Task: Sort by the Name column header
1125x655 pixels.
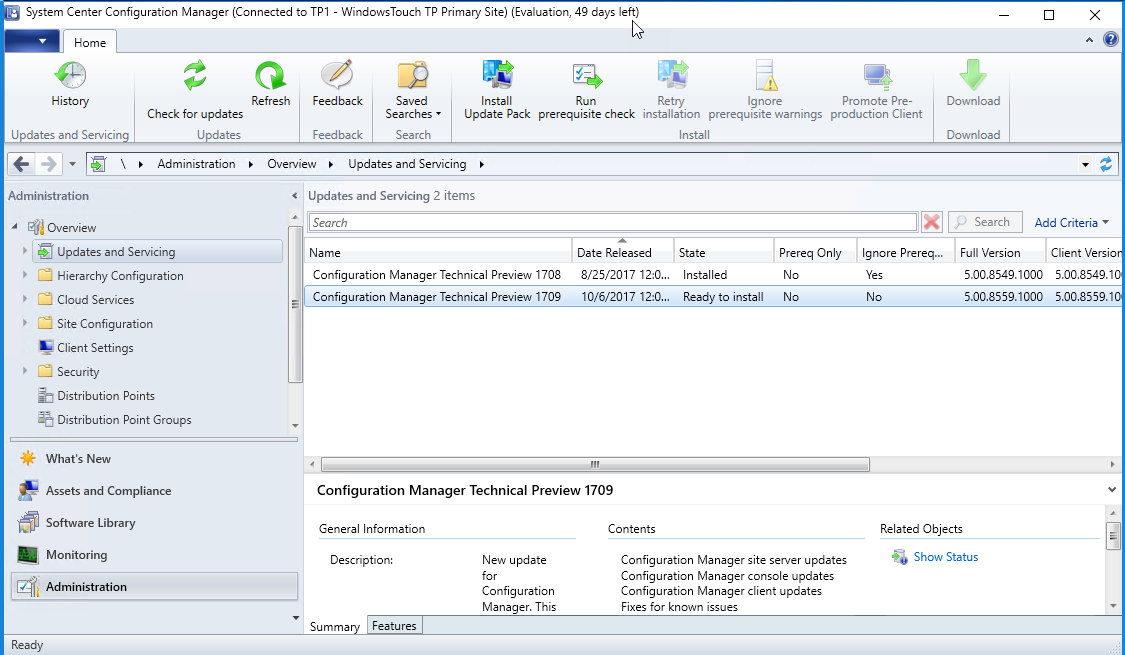Action: click(x=438, y=253)
